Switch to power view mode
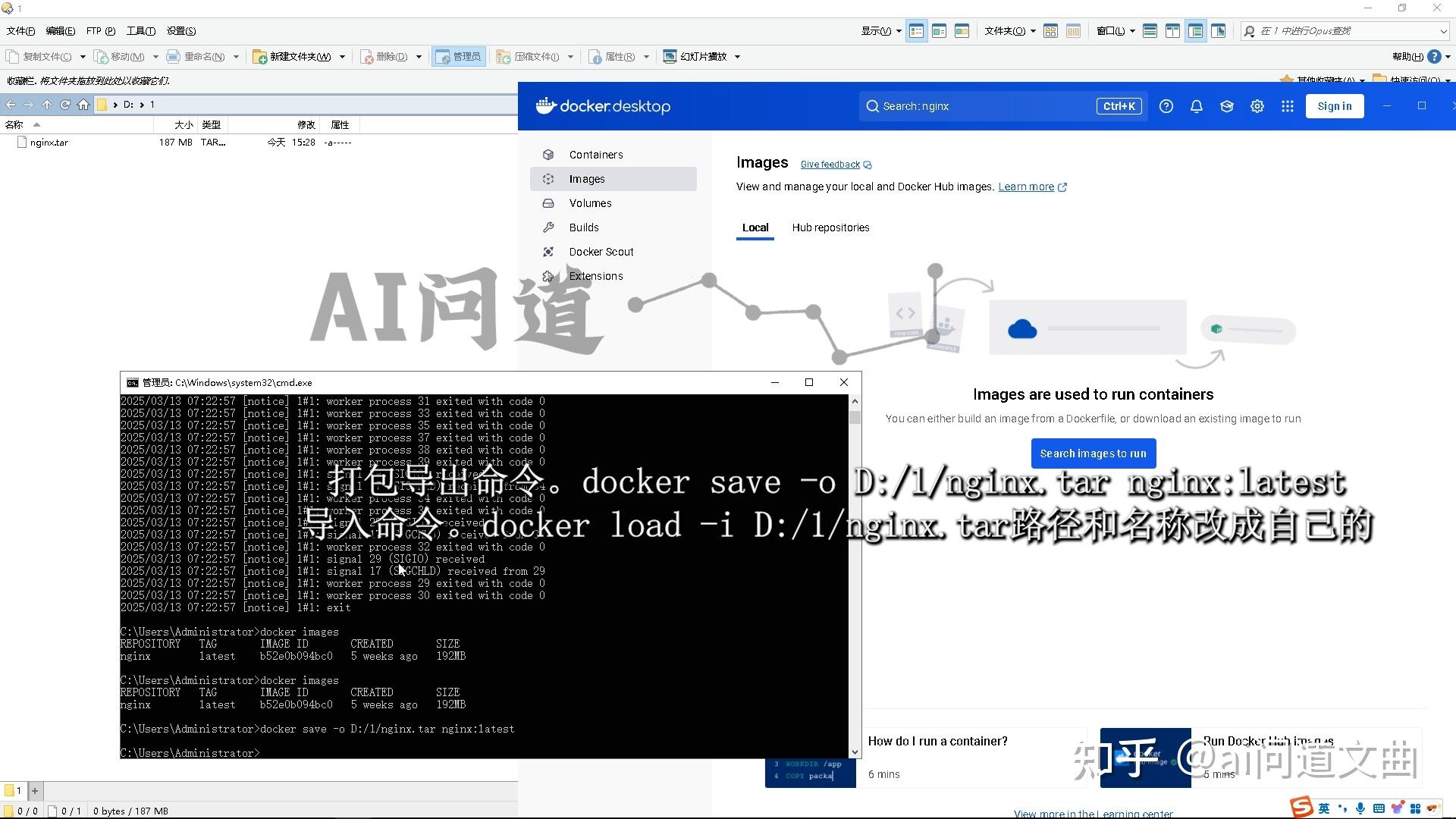This screenshot has height=819, width=1456. click(x=940, y=31)
